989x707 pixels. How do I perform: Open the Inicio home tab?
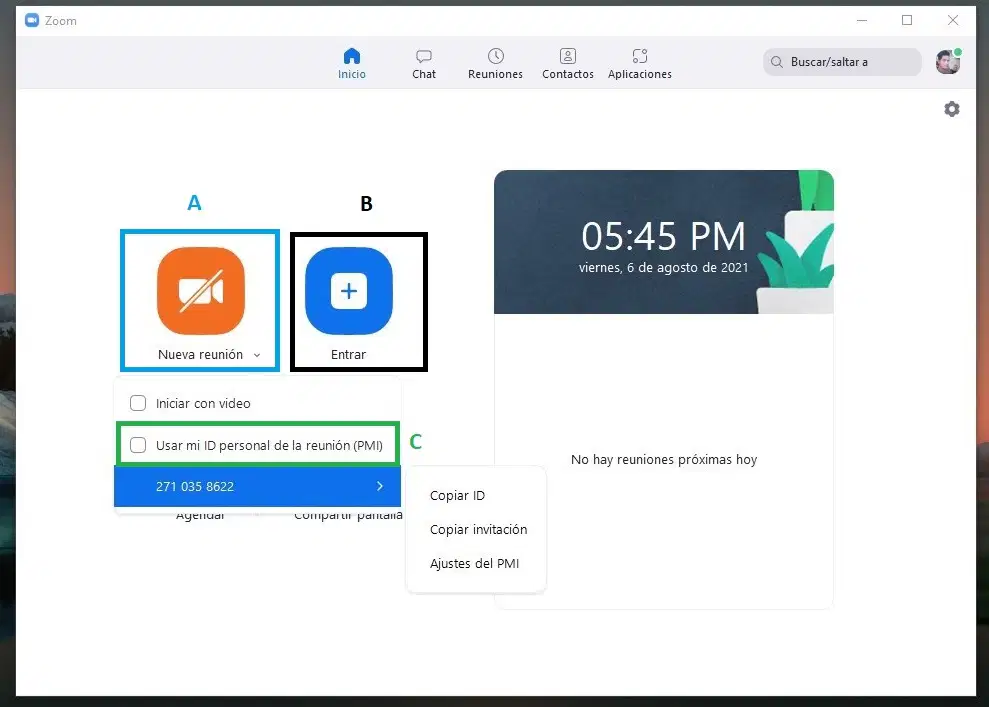351,64
